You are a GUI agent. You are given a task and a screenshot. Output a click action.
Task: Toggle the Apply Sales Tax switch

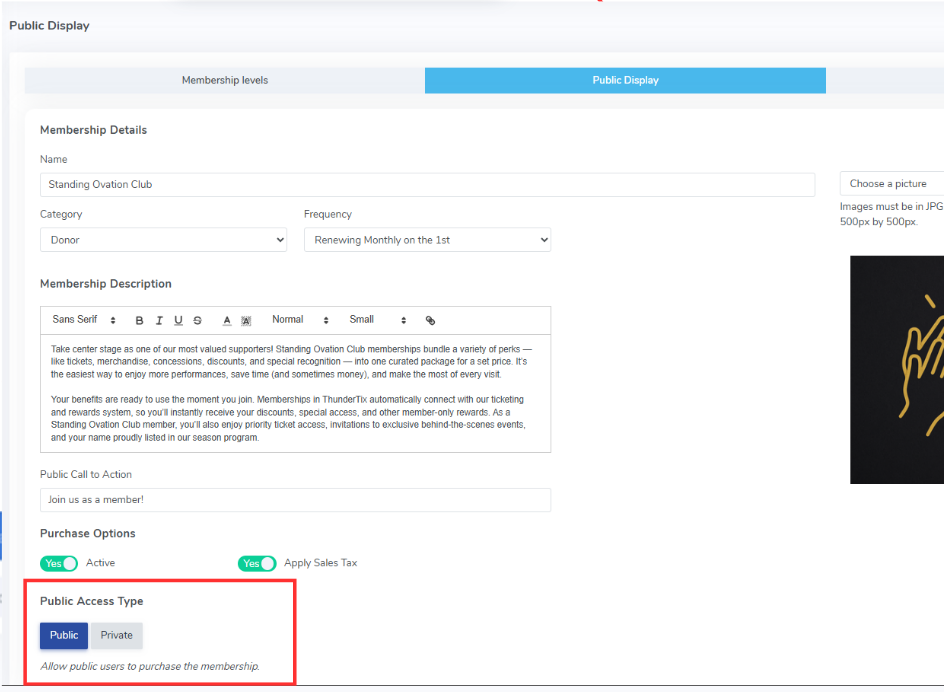[257, 563]
